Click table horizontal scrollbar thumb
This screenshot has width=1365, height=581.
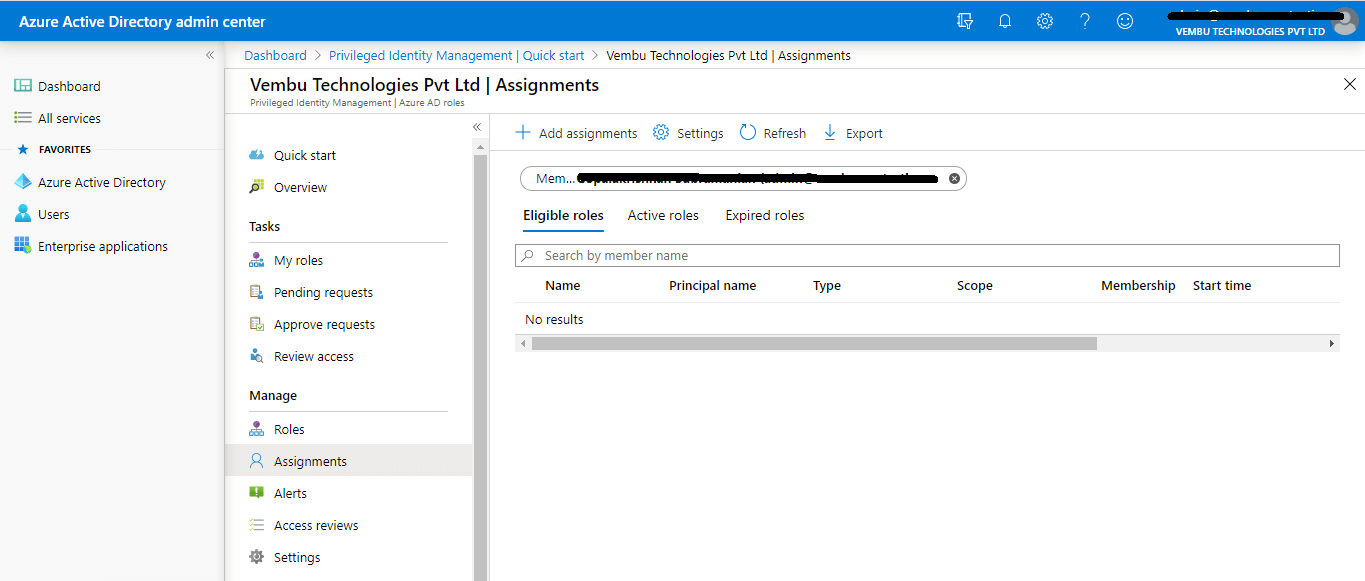(x=814, y=343)
